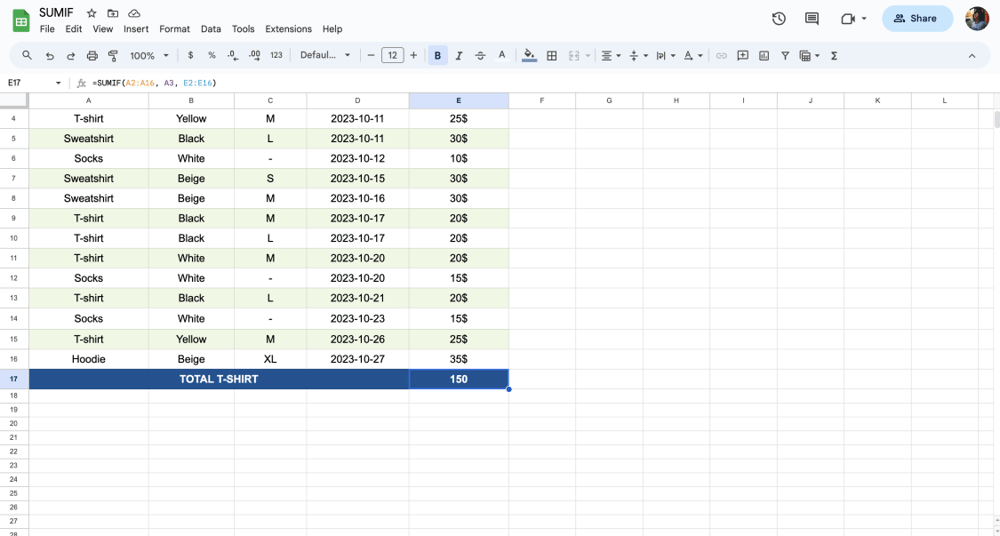
Task: Open the zoom 100% dropdown
Action: point(149,56)
